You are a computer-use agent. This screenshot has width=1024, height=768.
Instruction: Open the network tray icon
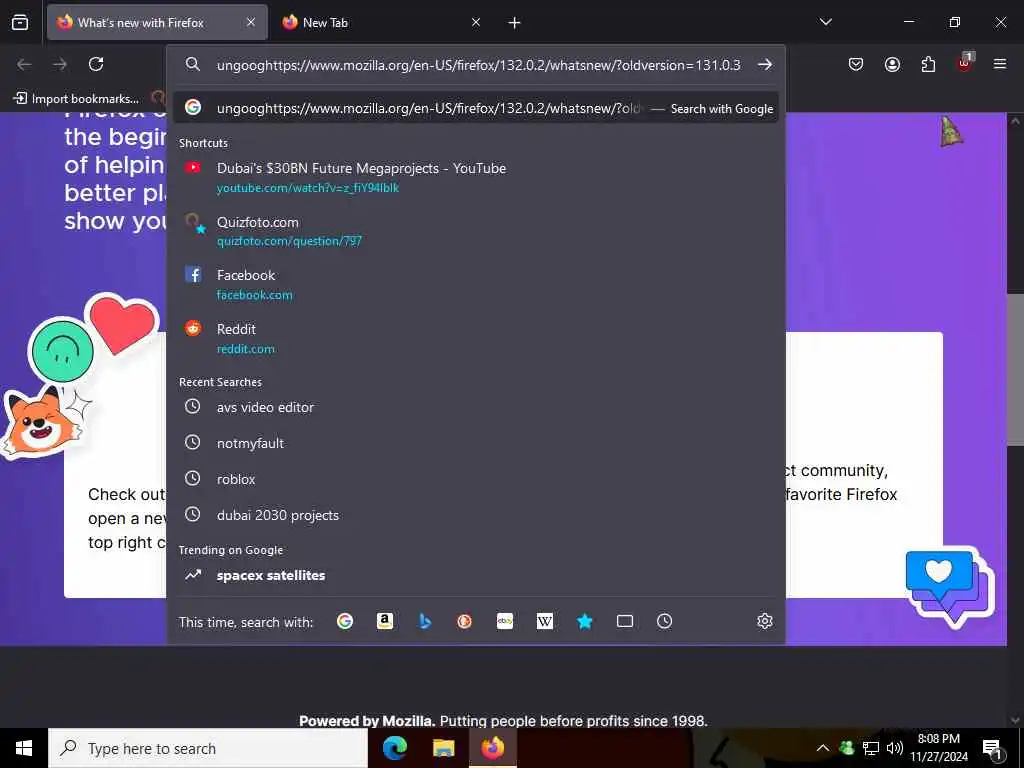click(871, 748)
